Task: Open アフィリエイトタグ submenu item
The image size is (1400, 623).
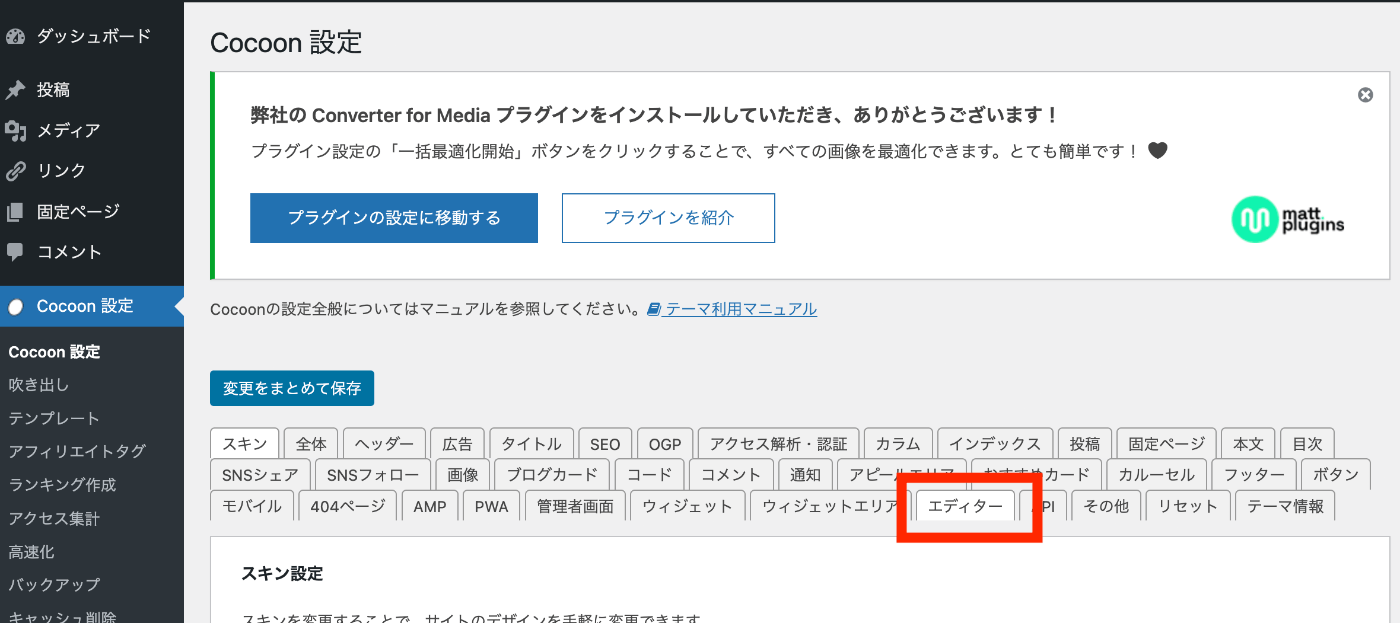Action: (x=77, y=452)
